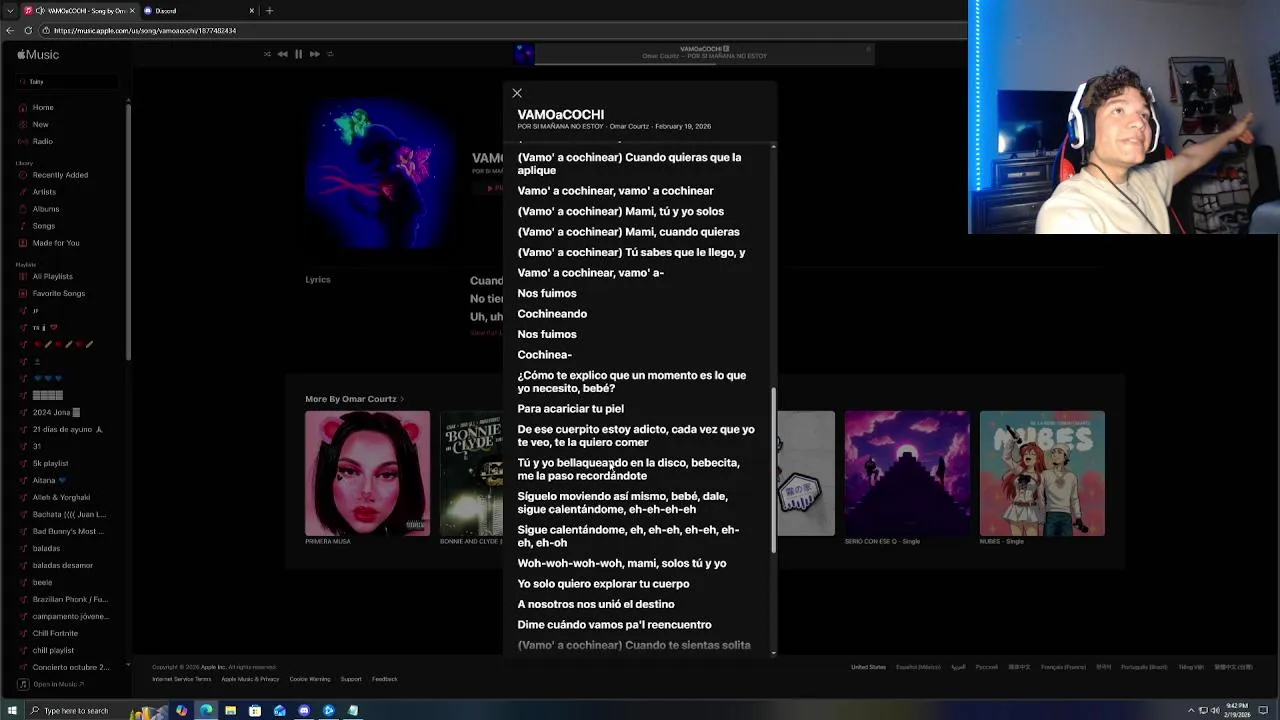Click the browser address bar URL
This screenshot has width=1280, height=720.
pos(145,31)
